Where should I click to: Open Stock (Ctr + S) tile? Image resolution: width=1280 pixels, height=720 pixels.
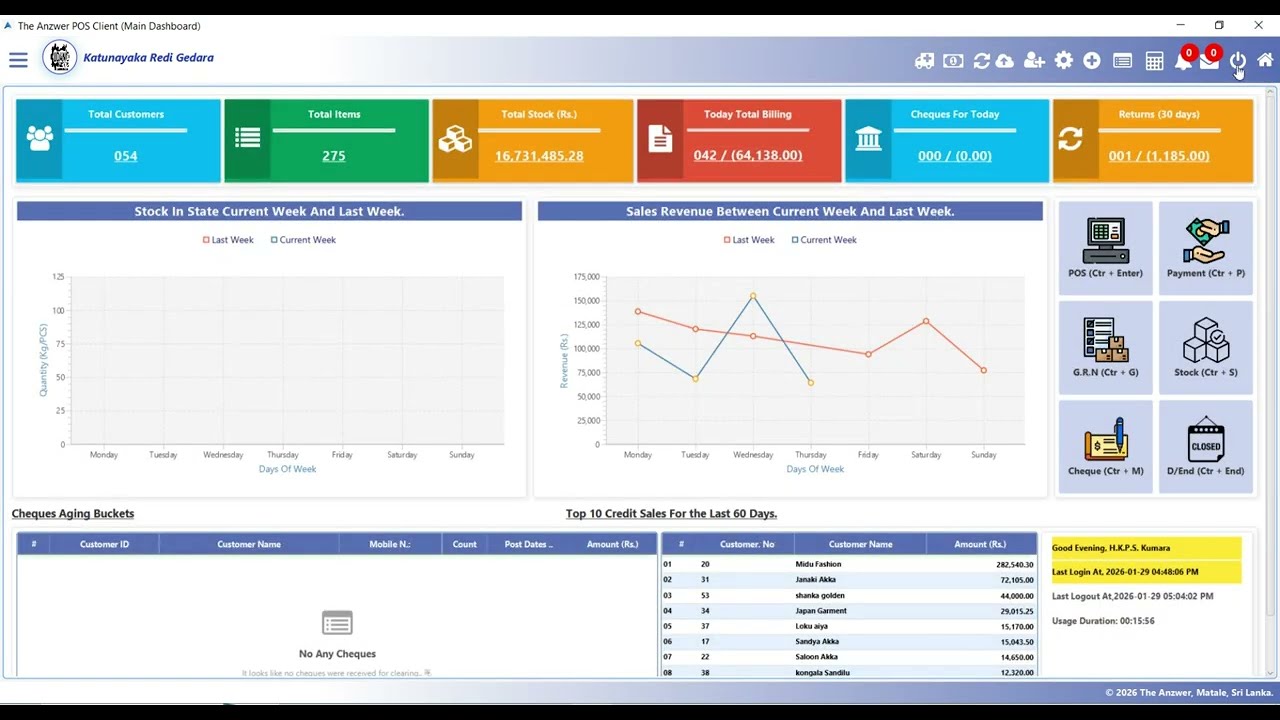coord(1205,347)
